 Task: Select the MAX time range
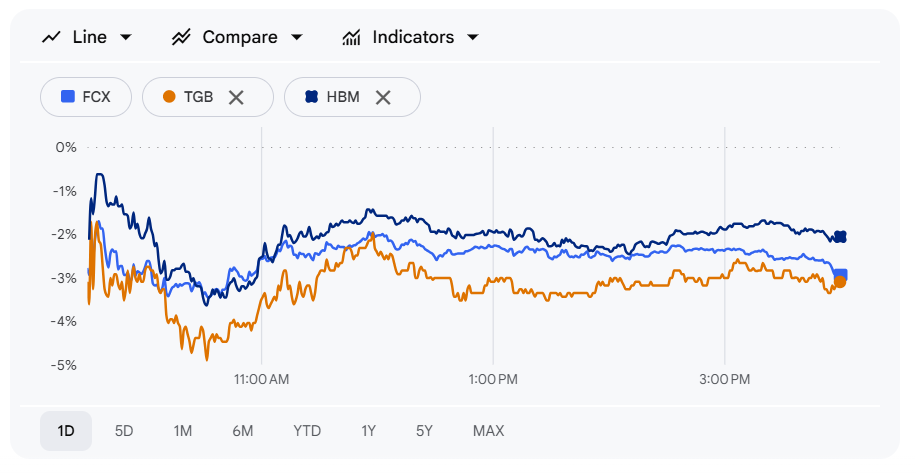(489, 431)
